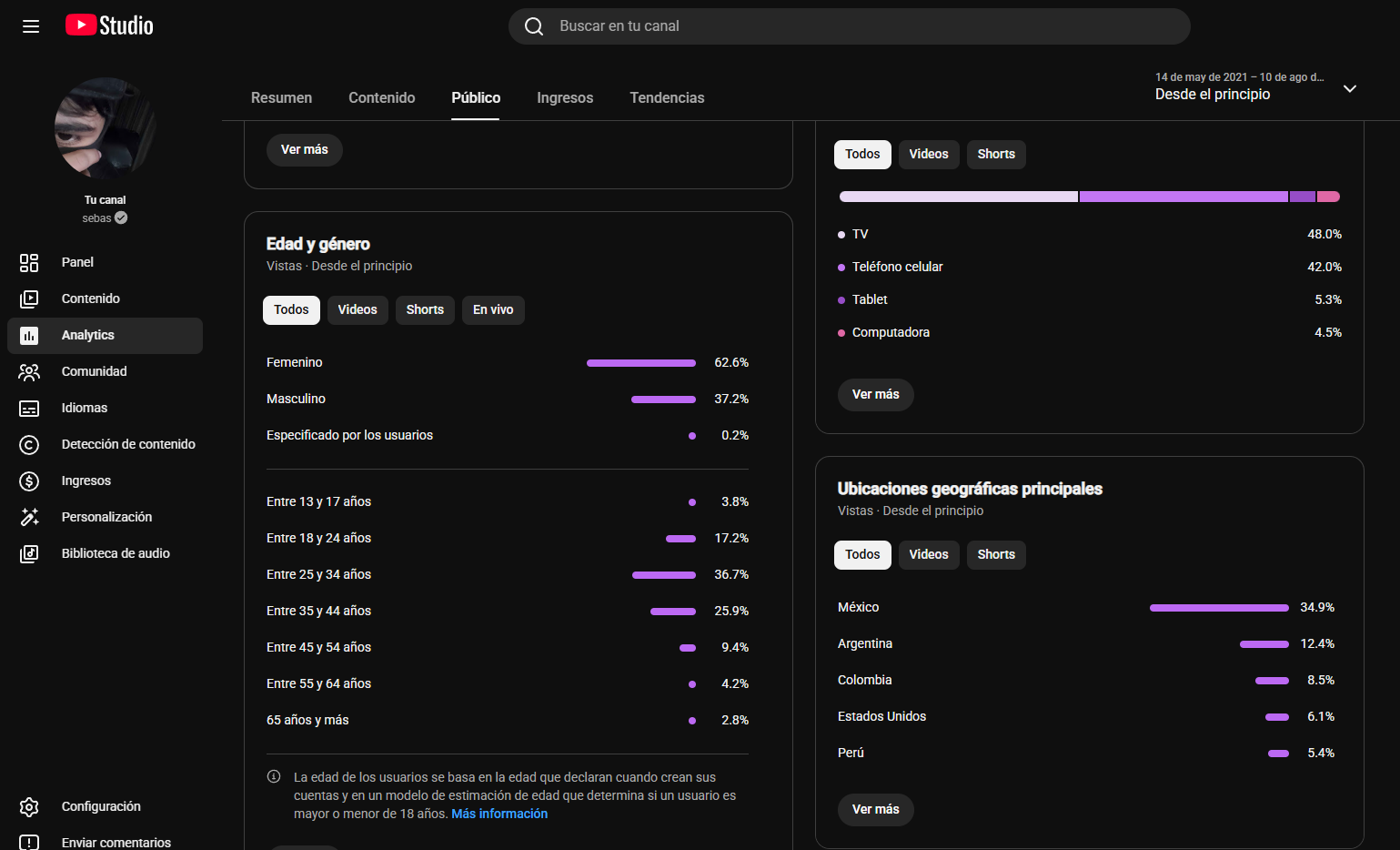Click the Computadora pink segment of device bar
This screenshot has width=1400, height=850.
tap(1328, 197)
